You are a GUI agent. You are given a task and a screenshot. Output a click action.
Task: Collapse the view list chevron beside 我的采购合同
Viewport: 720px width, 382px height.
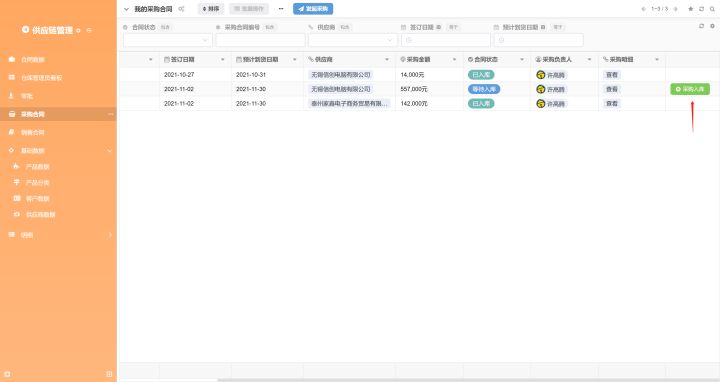[x=126, y=9]
